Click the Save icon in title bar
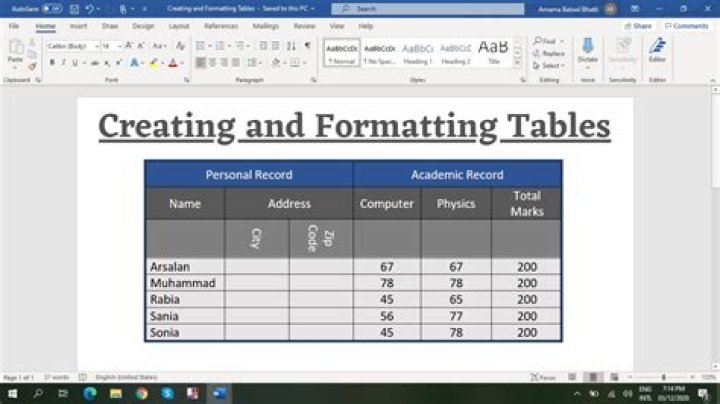 pyautogui.click(x=74, y=9)
